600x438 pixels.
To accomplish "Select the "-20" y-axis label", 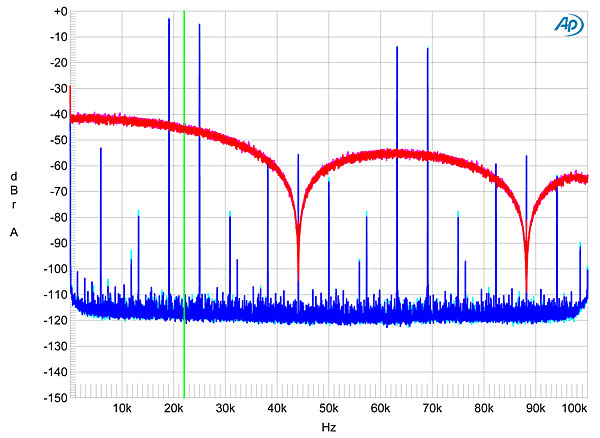I will (59, 63).
